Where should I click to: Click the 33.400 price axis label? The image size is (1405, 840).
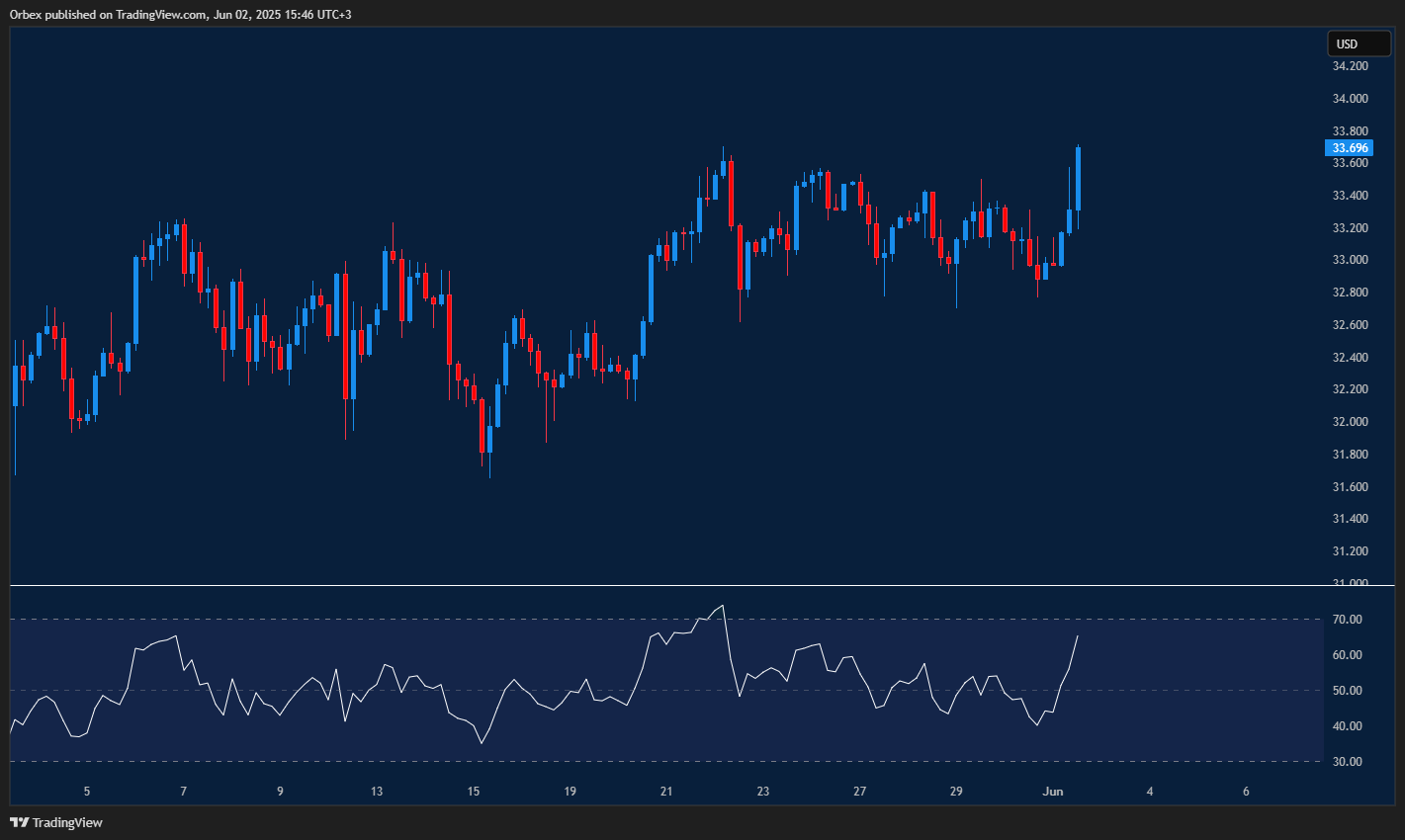click(1350, 196)
